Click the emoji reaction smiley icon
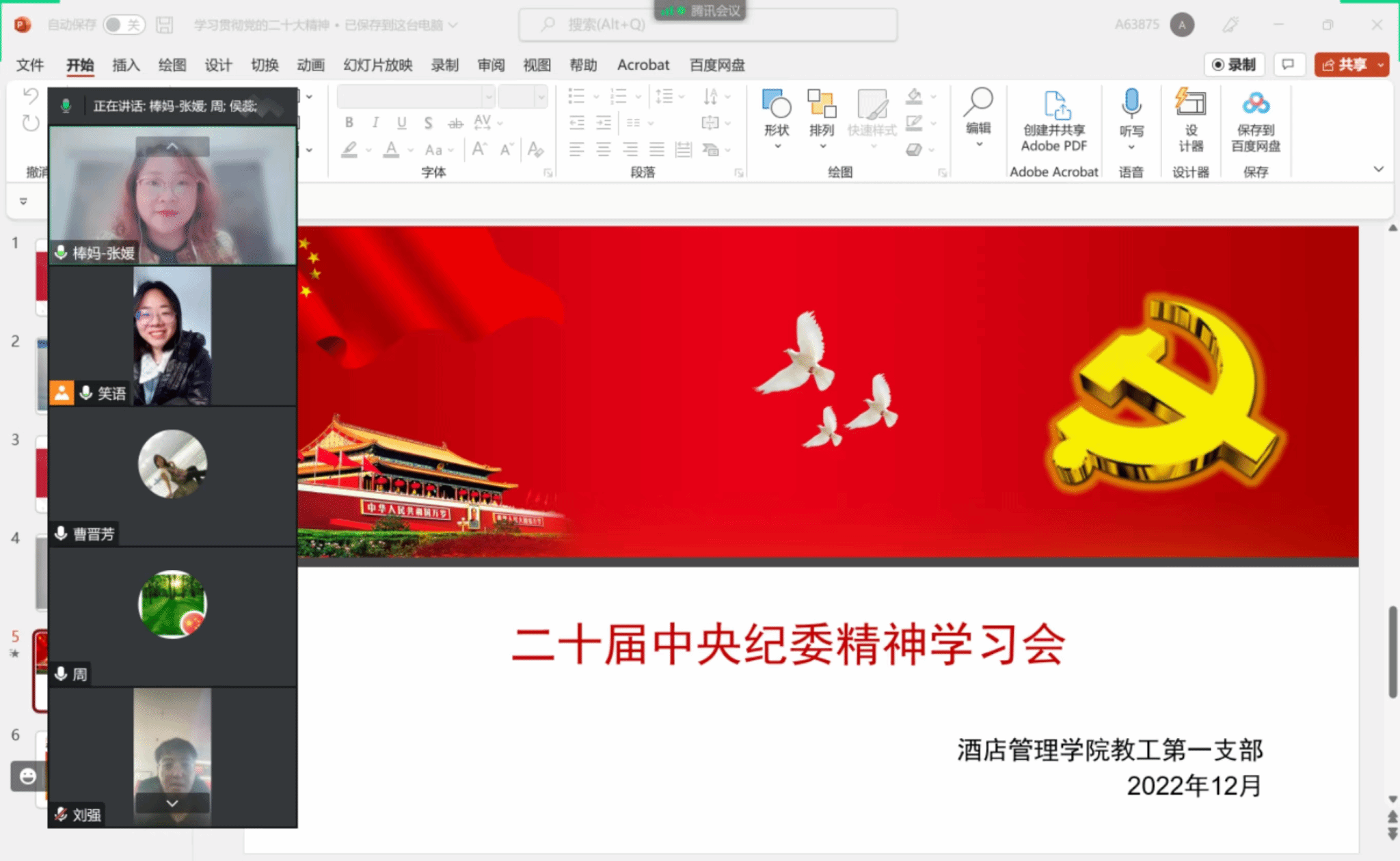The height and width of the screenshot is (861, 1400). [28, 776]
